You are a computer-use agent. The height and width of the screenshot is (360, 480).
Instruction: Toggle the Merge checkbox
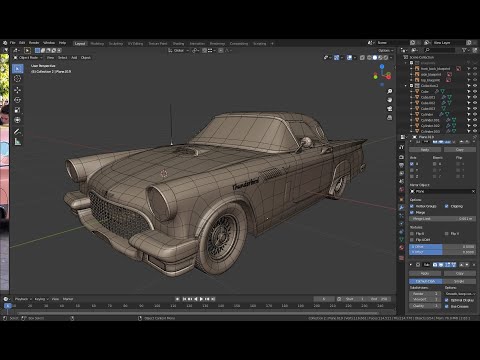click(412, 212)
